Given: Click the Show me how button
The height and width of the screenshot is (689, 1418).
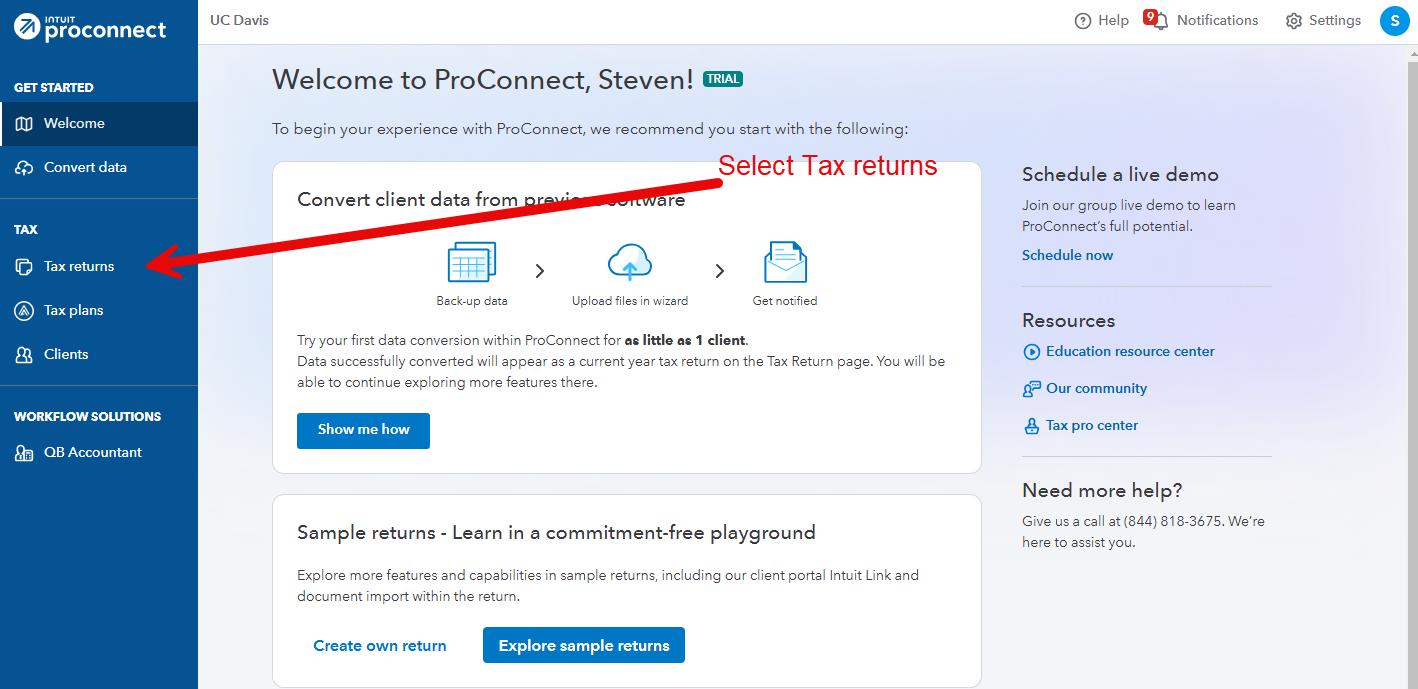Looking at the screenshot, I should pyautogui.click(x=363, y=430).
